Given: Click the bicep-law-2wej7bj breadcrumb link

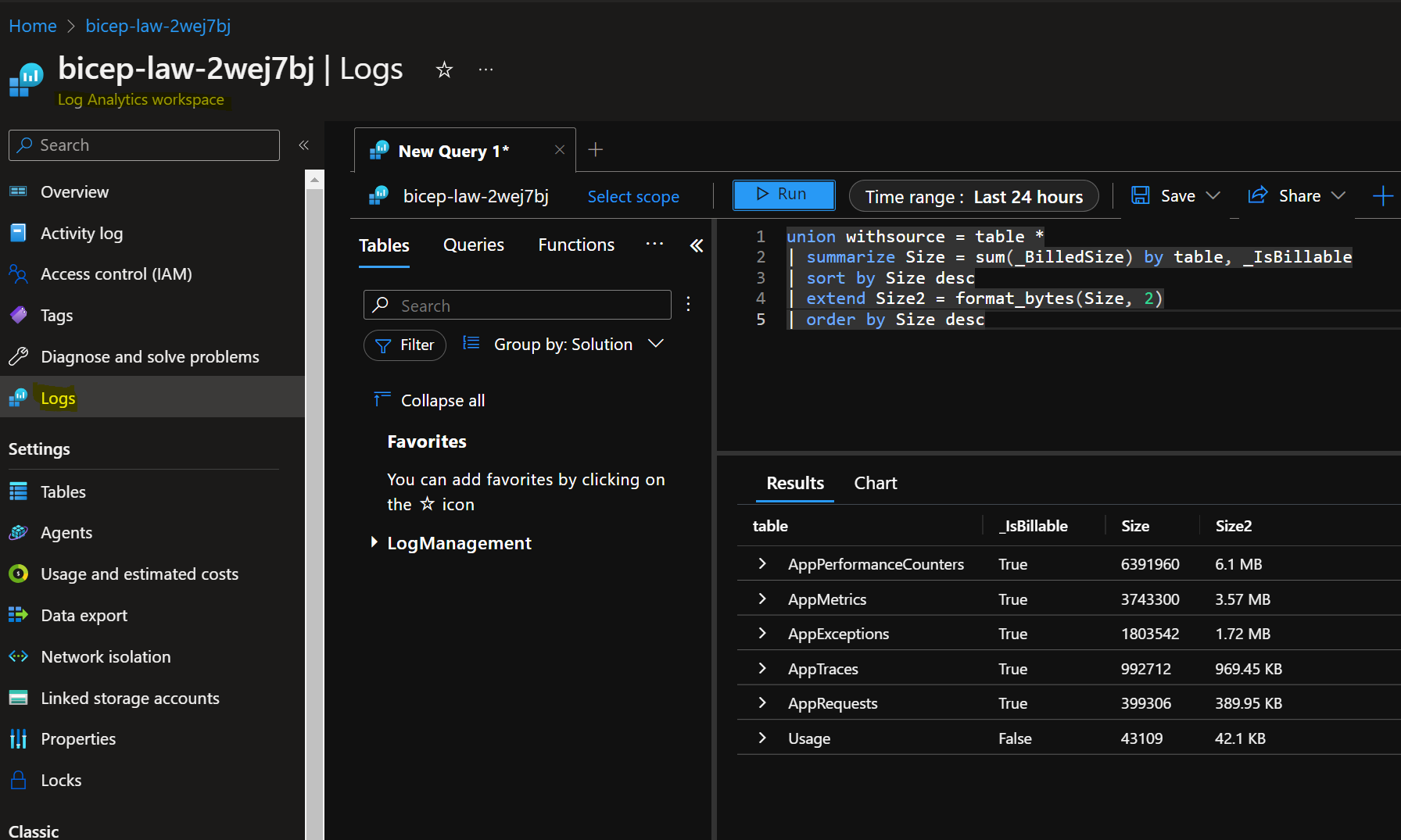Looking at the screenshot, I should pos(158,26).
